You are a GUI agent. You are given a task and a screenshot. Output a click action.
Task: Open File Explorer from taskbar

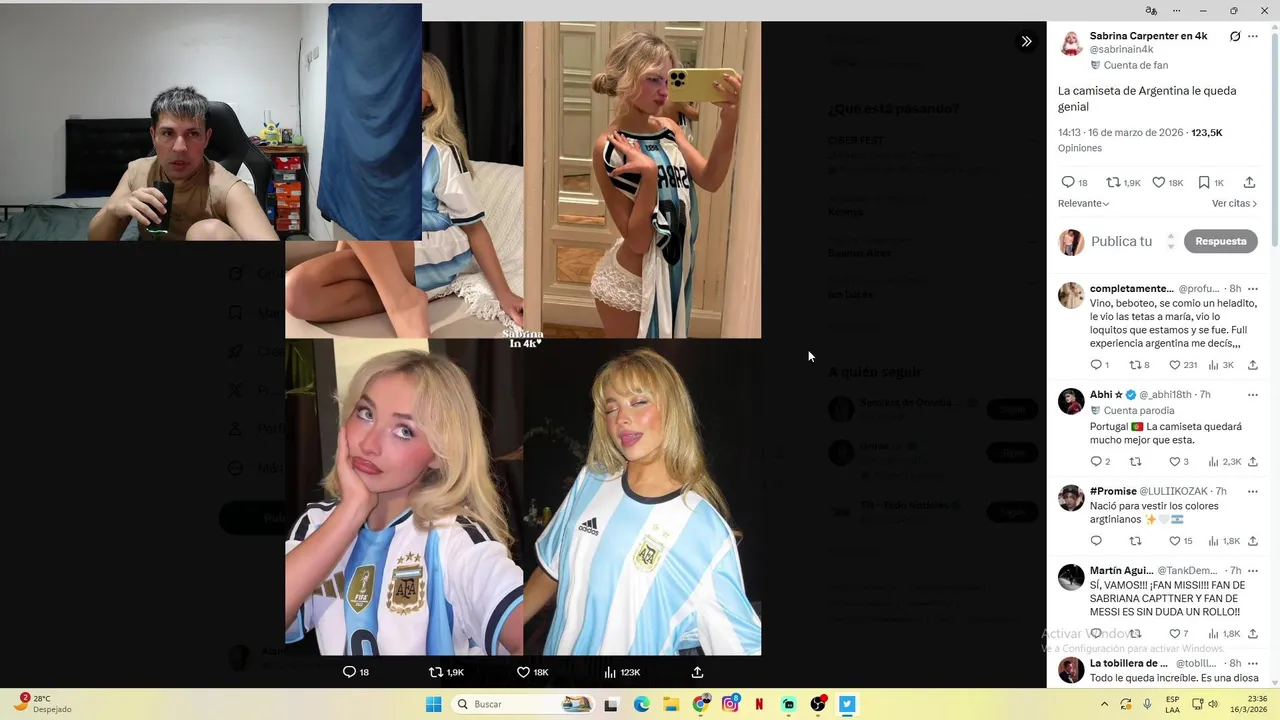[671, 704]
